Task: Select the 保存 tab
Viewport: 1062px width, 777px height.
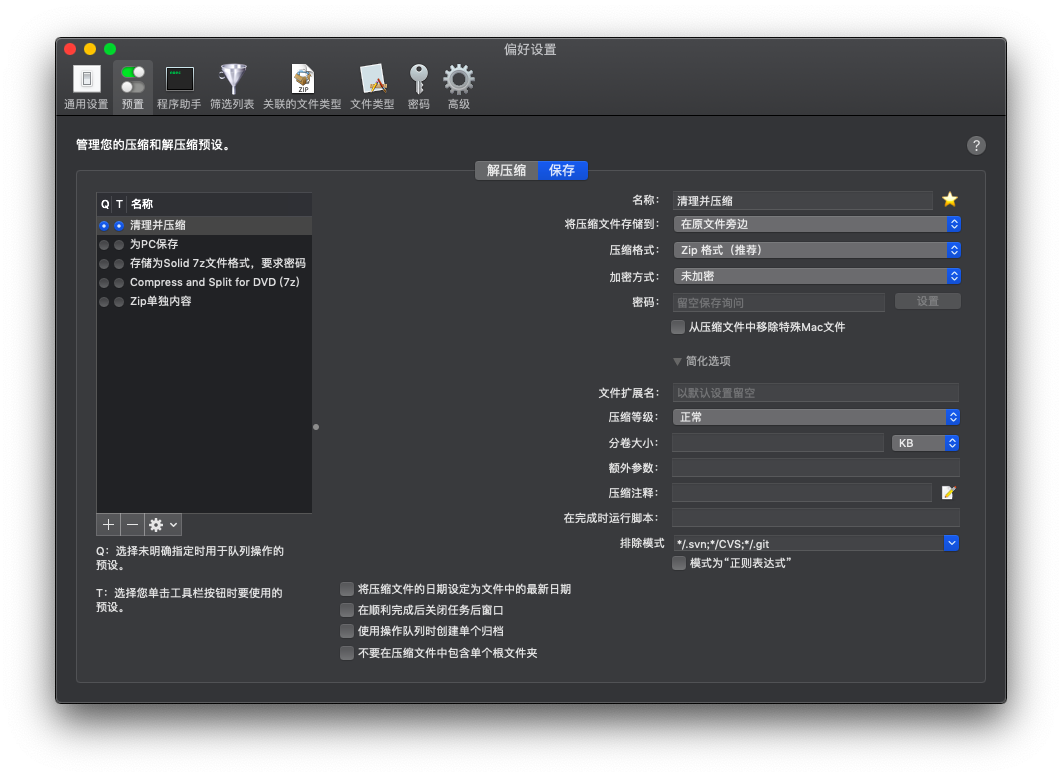Action: (562, 170)
